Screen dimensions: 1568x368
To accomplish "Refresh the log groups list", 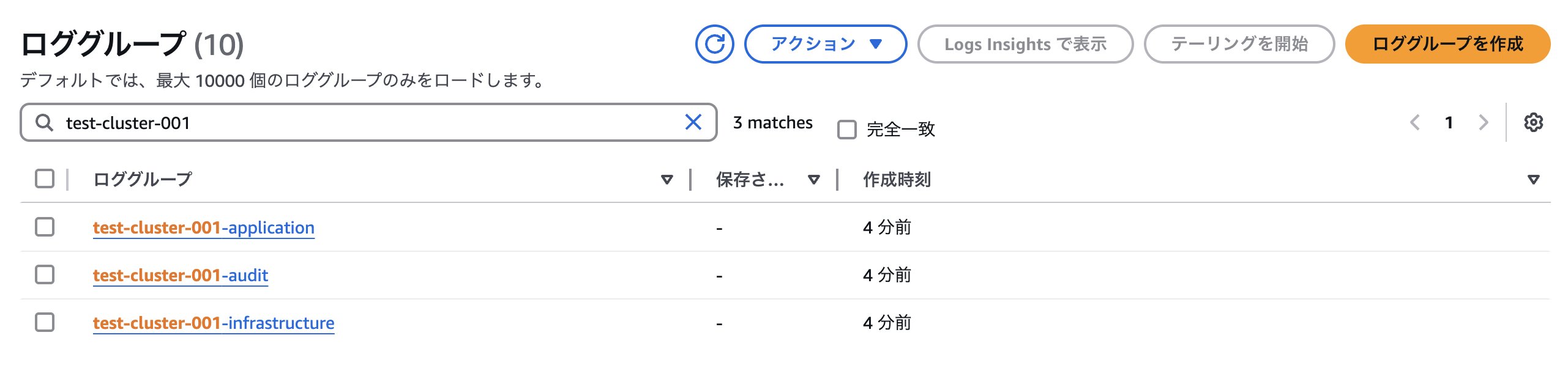I will pos(714,44).
